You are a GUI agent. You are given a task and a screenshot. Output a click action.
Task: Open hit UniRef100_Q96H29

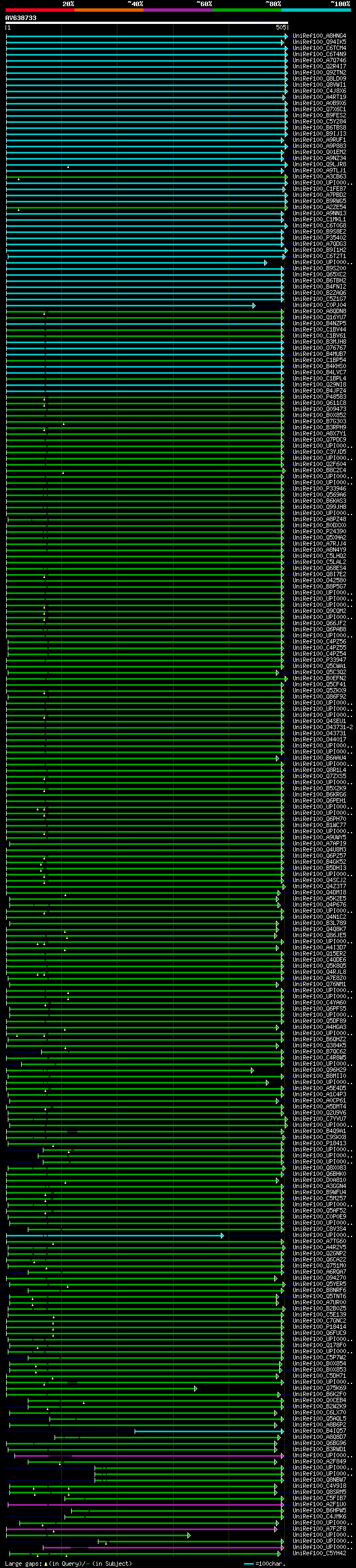(x=319, y=1070)
